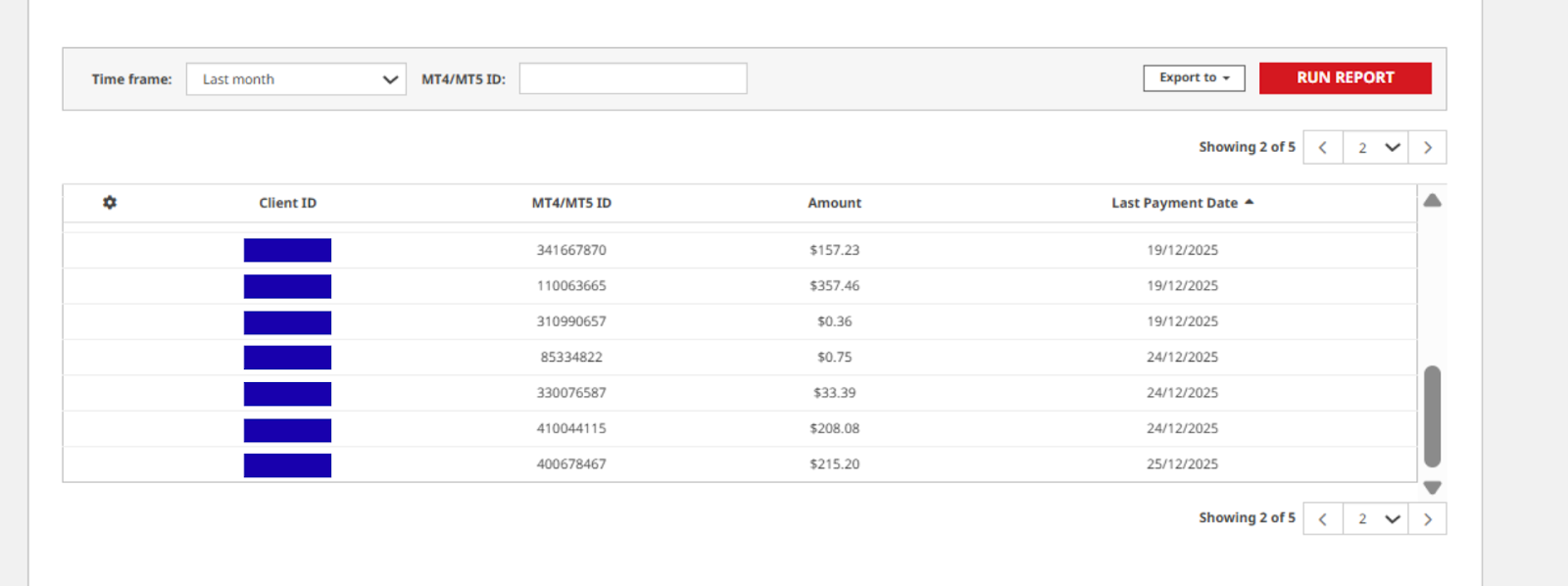1568x586 pixels.
Task: Select MT4/MT5 ID 410044115 cell
Action: pos(571,428)
